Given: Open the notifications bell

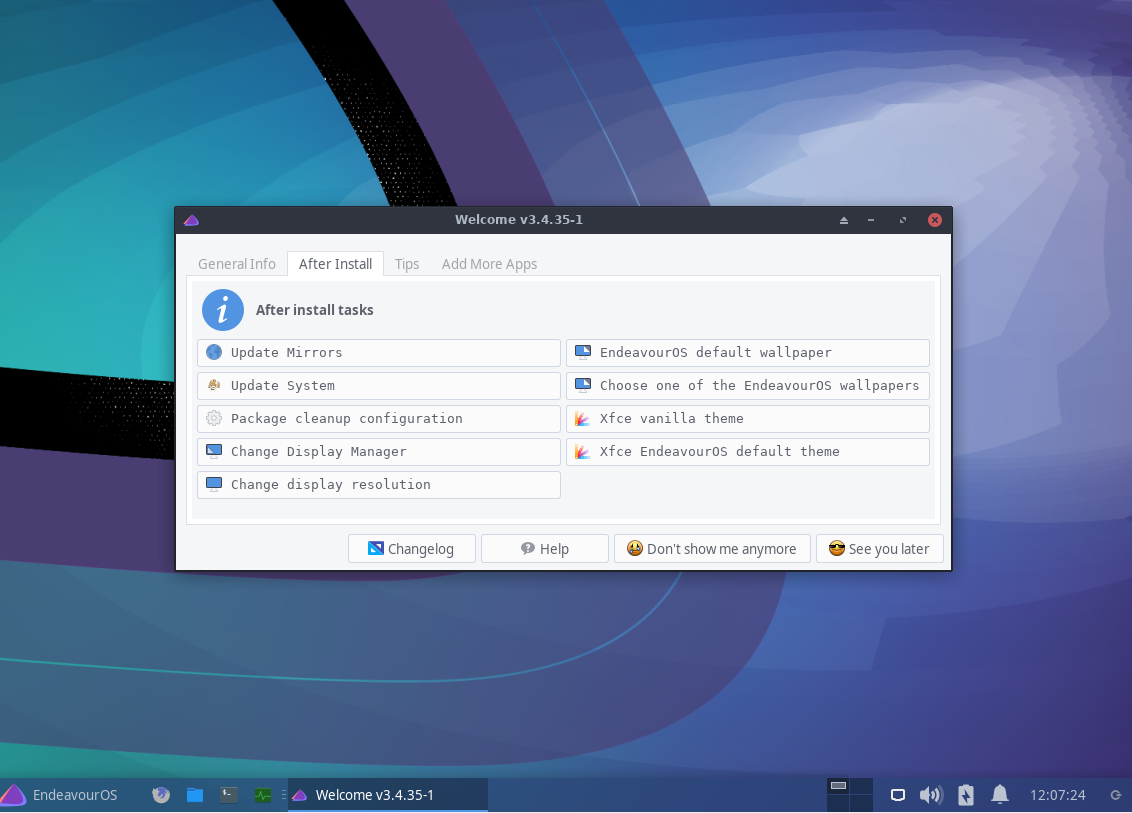Looking at the screenshot, I should (x=1000, y=795).
